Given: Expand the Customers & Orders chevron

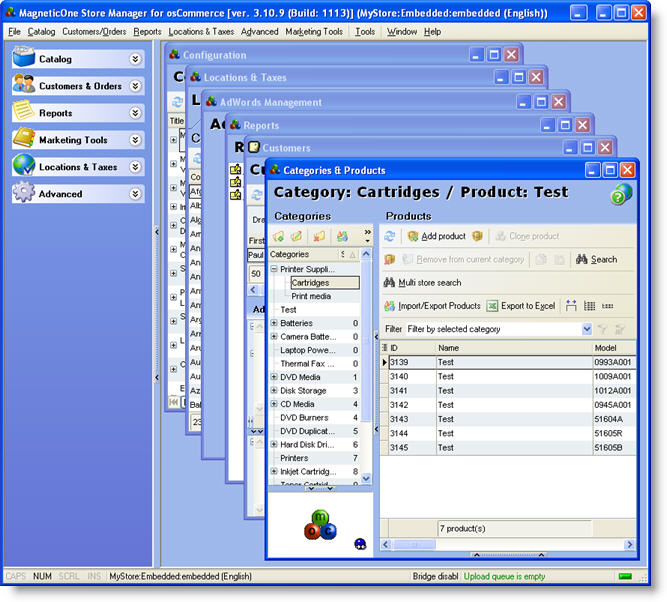Looking at the screenshot, I should [135, 86].
